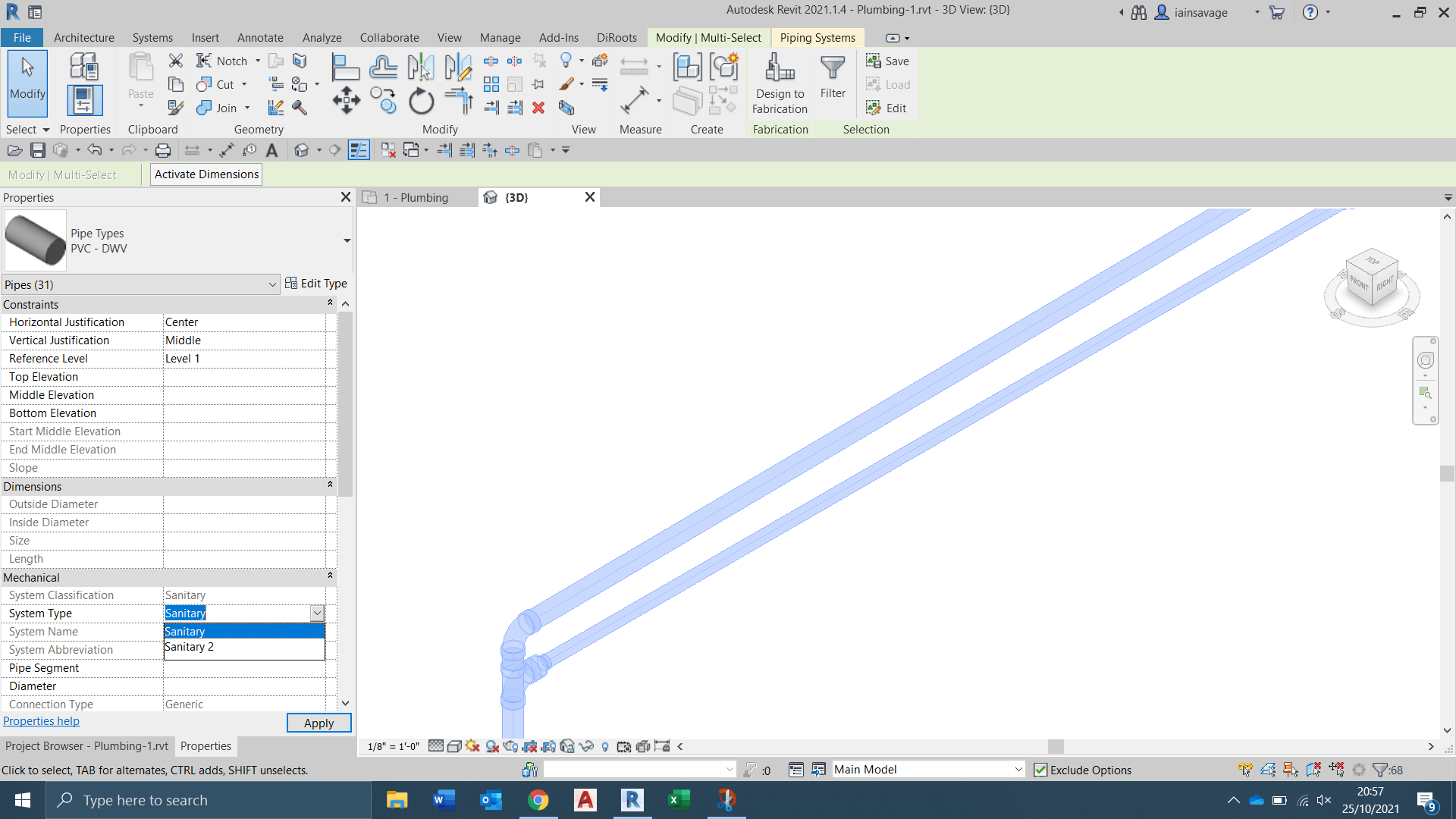1456x819 pixels.
Task: Click the Save icon in quick access toolbar
Action: click(37, 150)
